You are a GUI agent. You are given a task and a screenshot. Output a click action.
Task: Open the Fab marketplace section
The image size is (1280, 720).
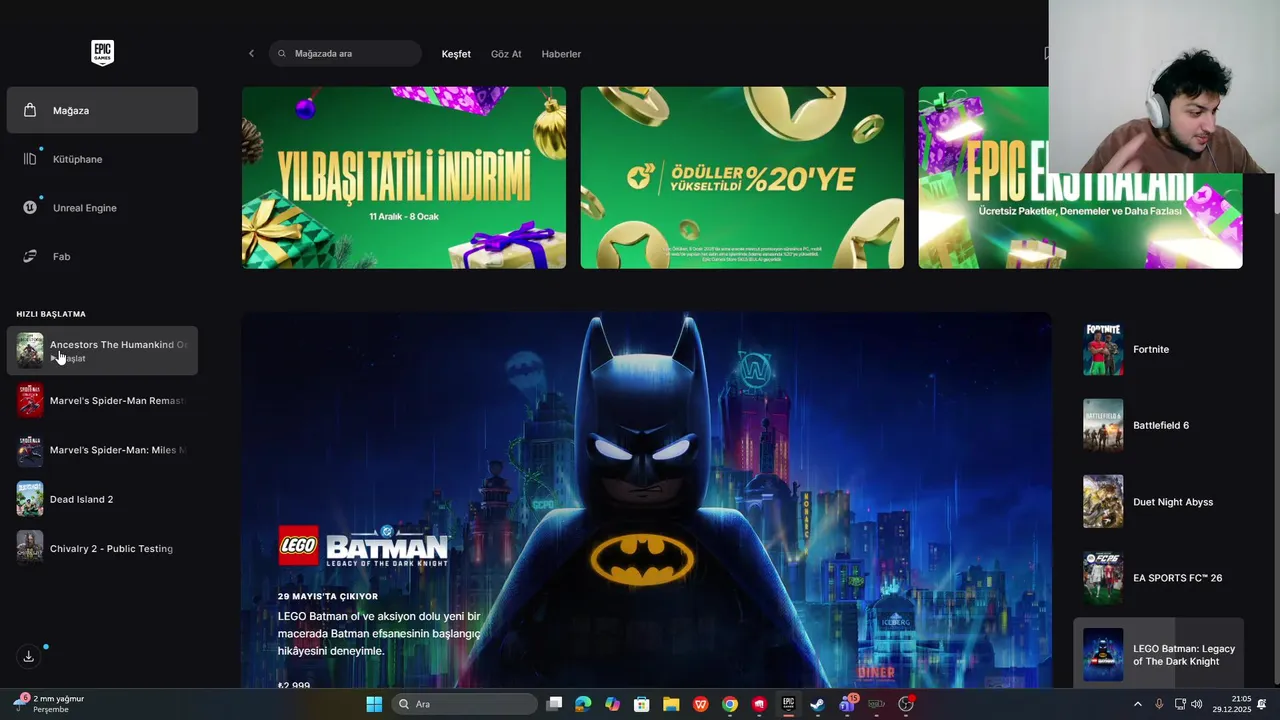pos(102,257)
